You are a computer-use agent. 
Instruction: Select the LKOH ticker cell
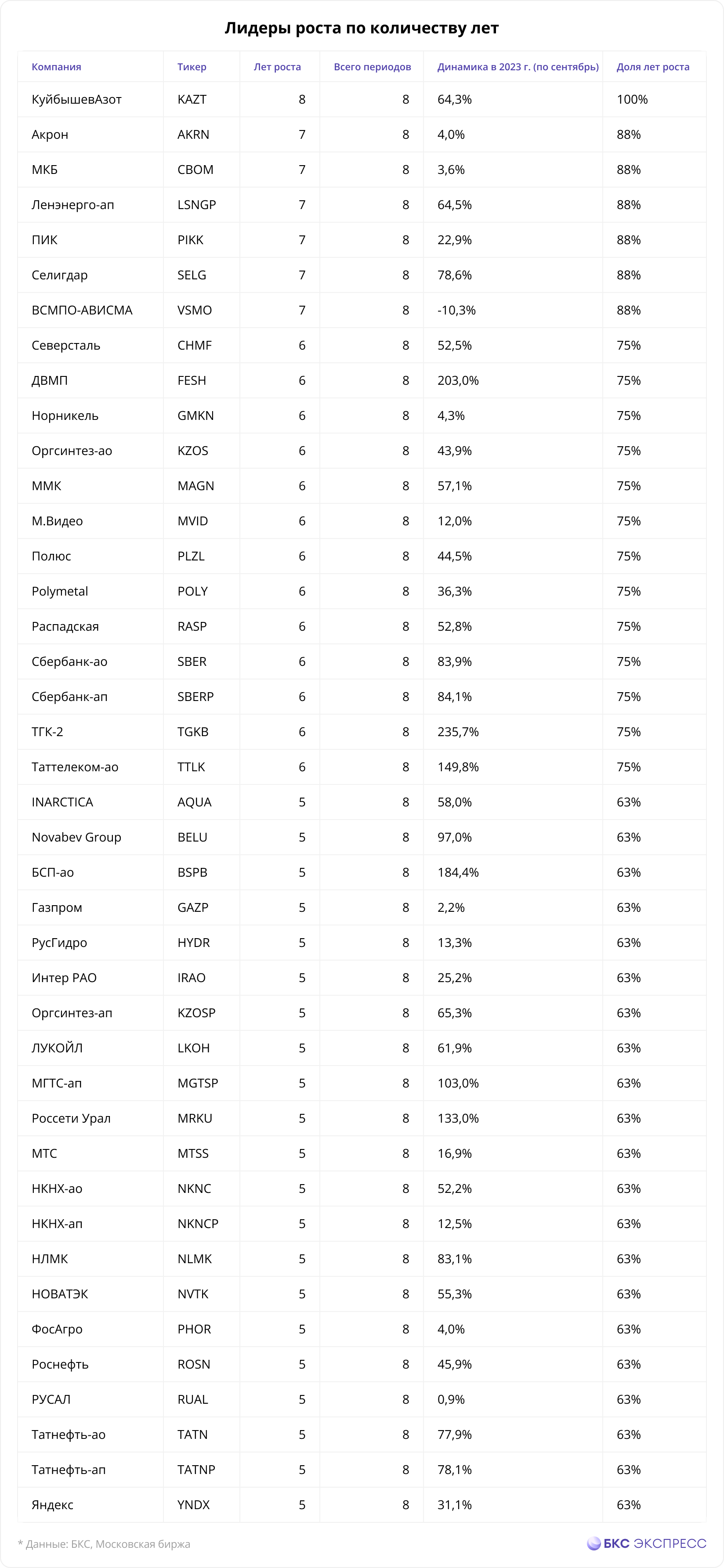(x=194, y=1048)
